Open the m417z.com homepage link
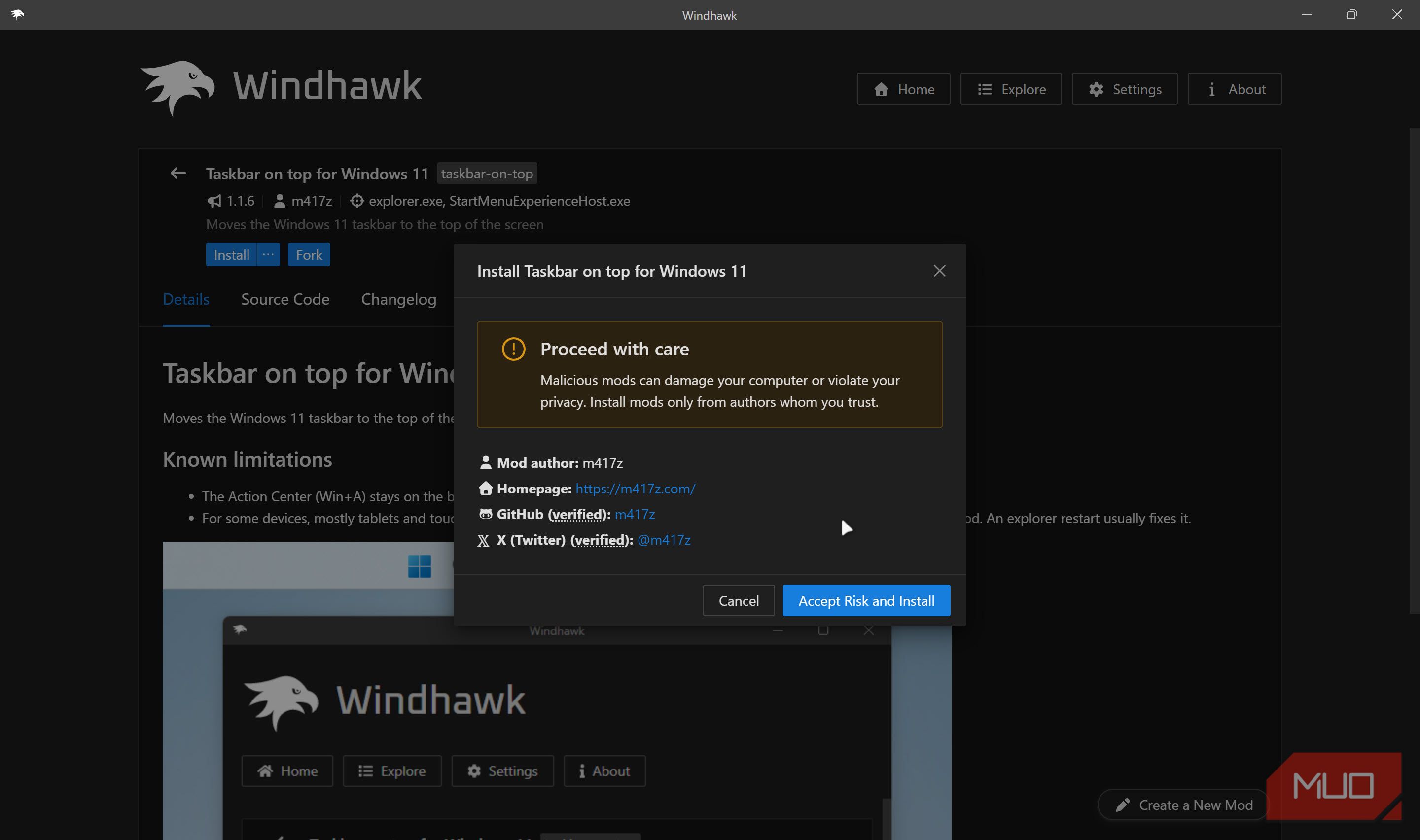1420x840 pixels. point(635,489)
